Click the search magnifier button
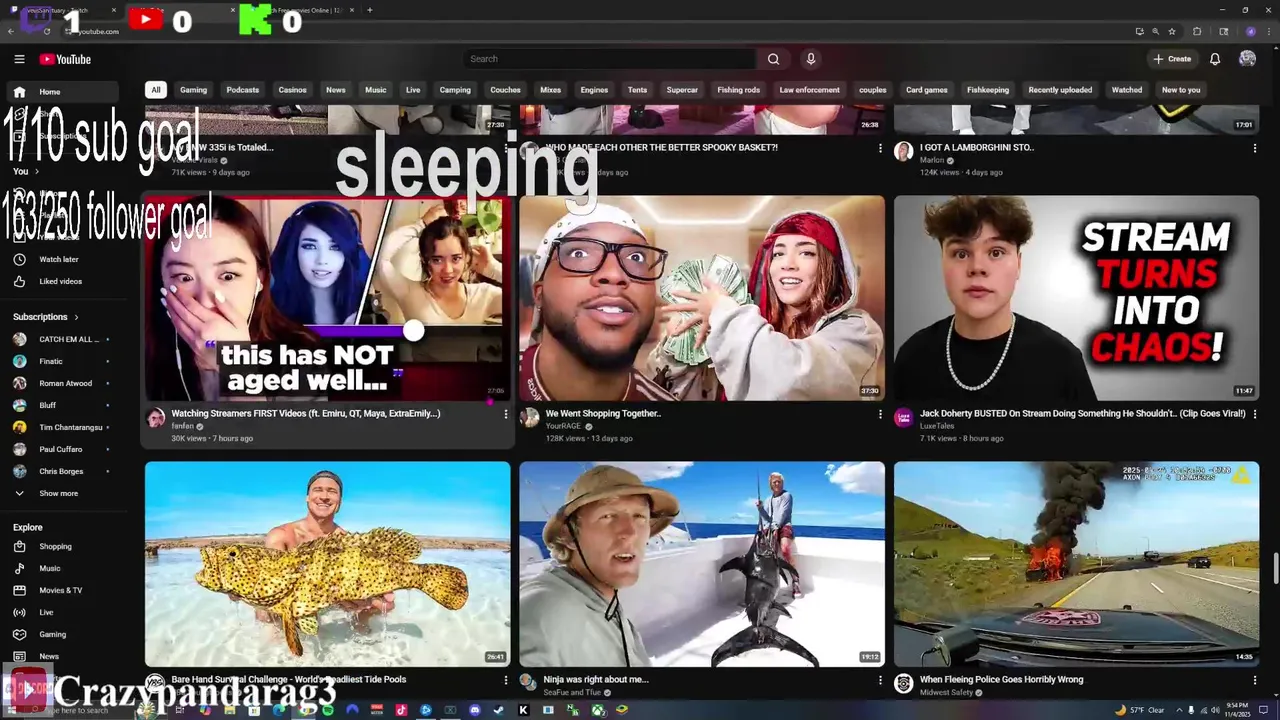The image size is (1280, 720). pos(773,59)
